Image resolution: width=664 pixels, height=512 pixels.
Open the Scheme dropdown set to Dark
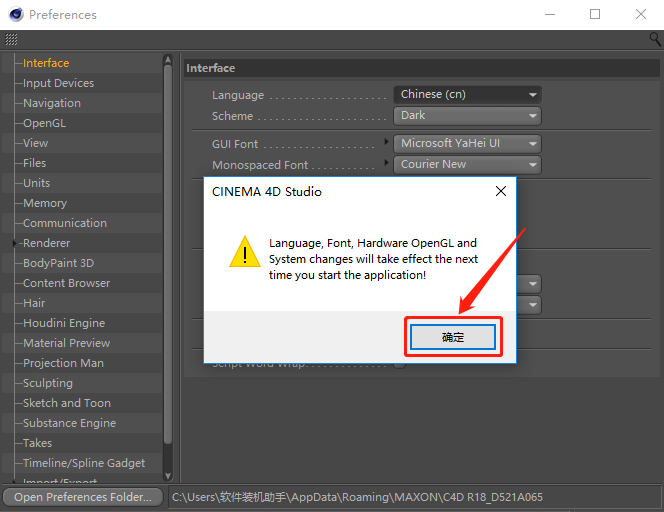[468, 116]
